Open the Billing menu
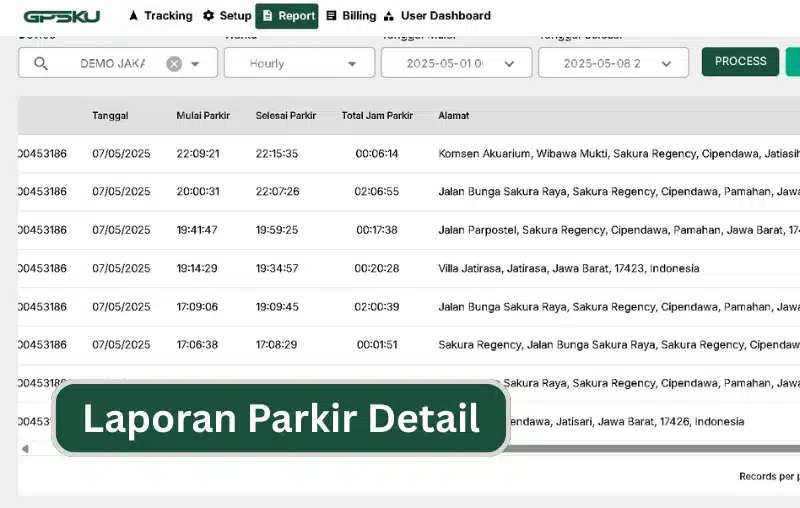The image size is (800, 508). tap(351, 16)
